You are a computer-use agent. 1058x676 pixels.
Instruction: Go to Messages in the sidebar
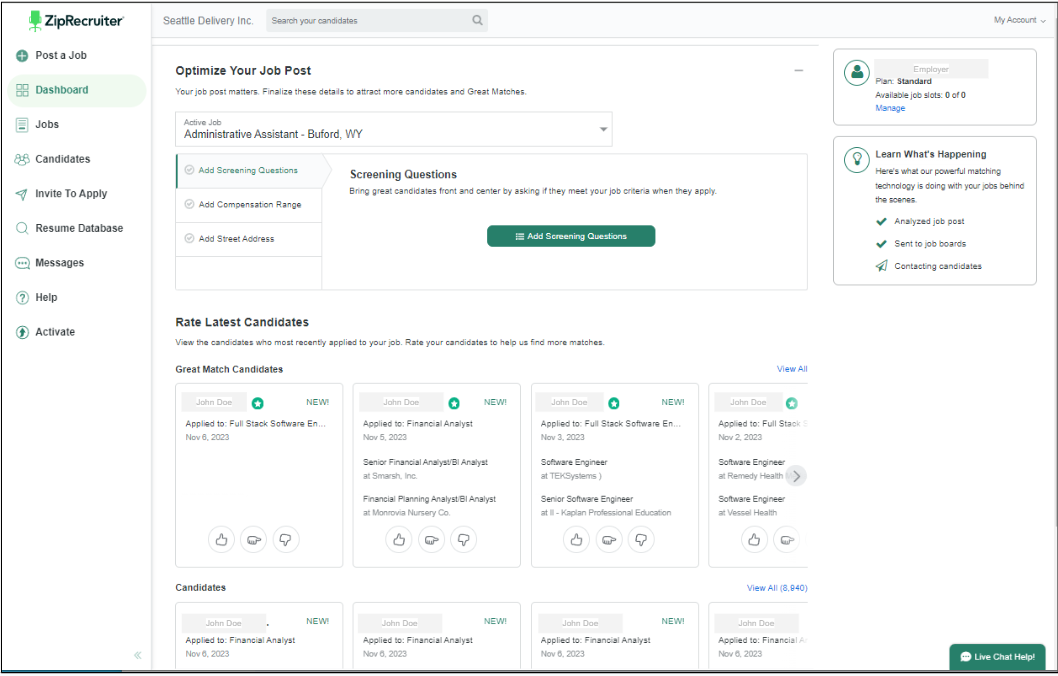(x=59, y=263)
